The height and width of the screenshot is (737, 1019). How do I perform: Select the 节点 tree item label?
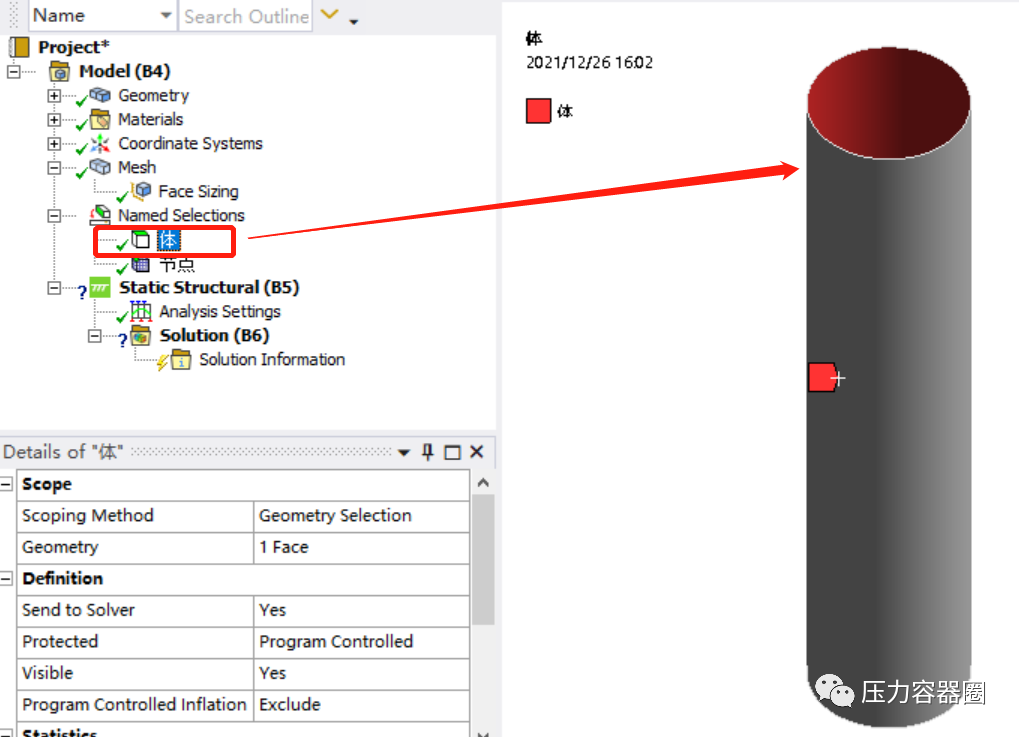coord(177,265)
